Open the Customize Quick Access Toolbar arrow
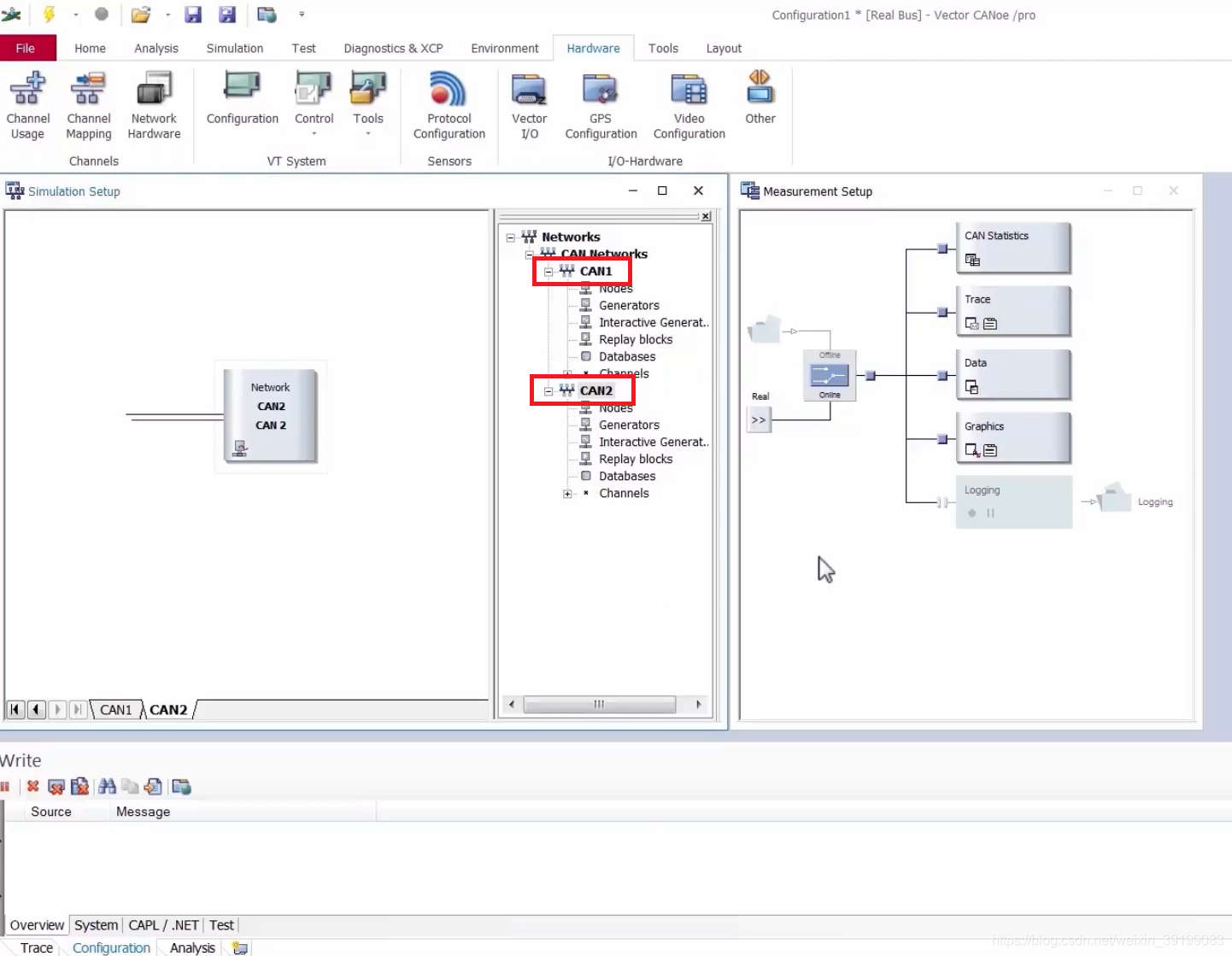Image resolution: width=1232 pixels, height=956 pixels. coord(302,15)
